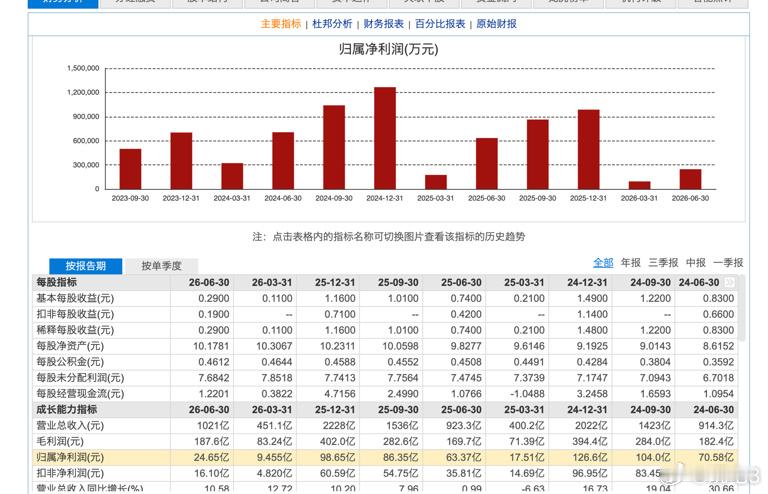The width and height of the screenshot is (768, 494).
Task: Click the 稀释每股收益(元) indicator name
Action: [x=75, y=330]
